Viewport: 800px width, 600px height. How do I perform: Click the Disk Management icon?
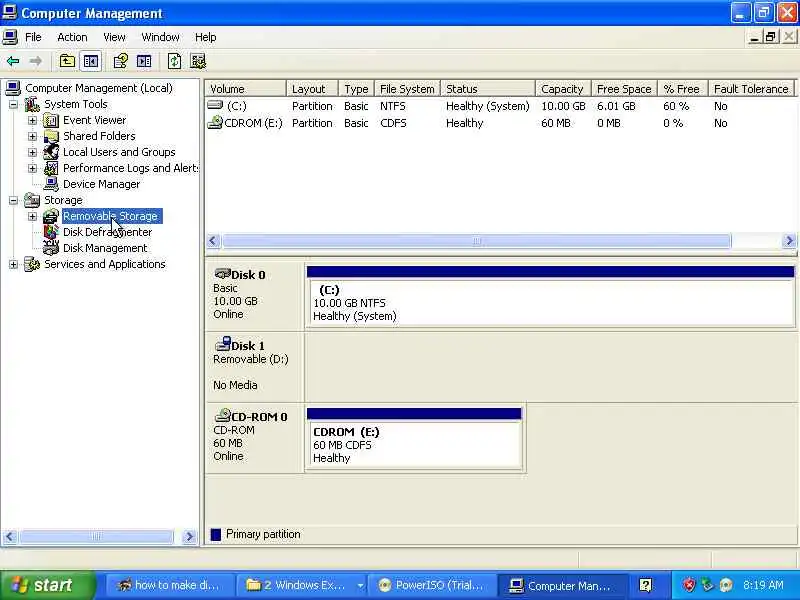(x=51, y=247)
